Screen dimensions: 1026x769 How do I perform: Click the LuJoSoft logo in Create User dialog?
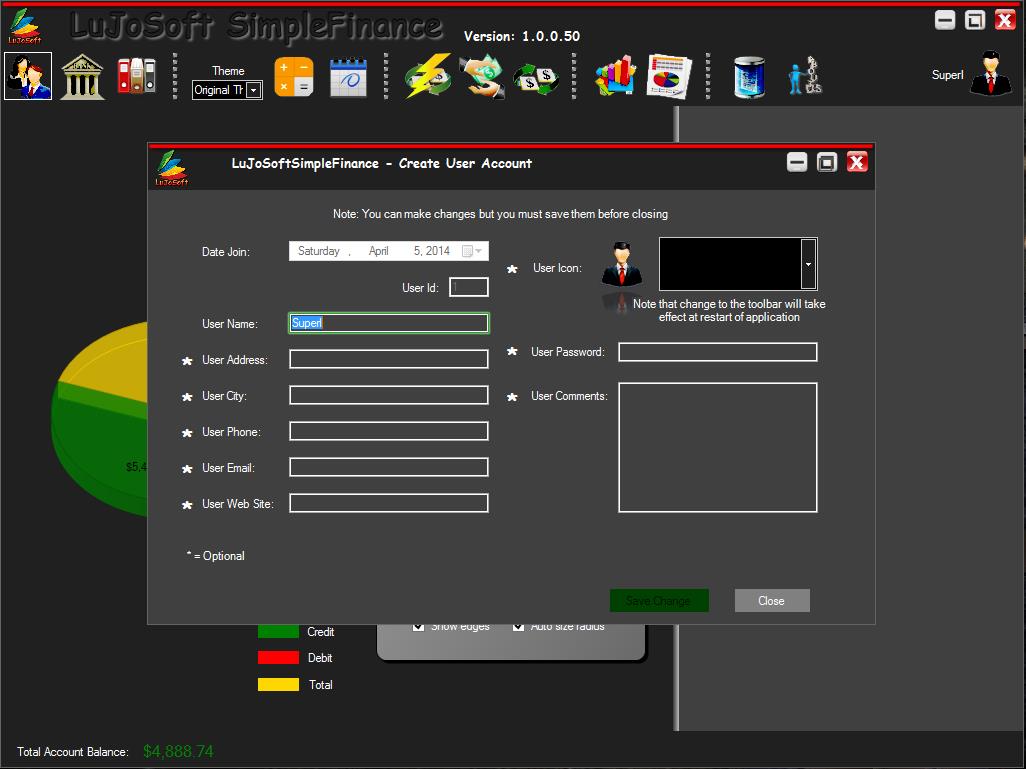(171, 168)
